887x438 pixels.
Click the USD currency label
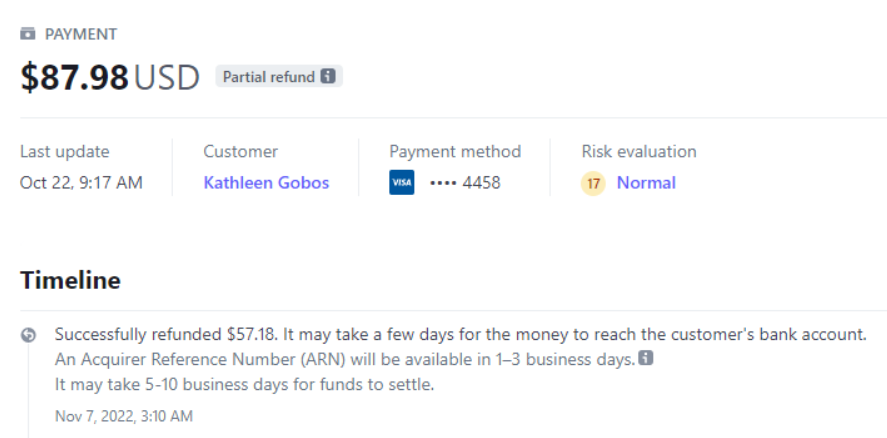167,77
